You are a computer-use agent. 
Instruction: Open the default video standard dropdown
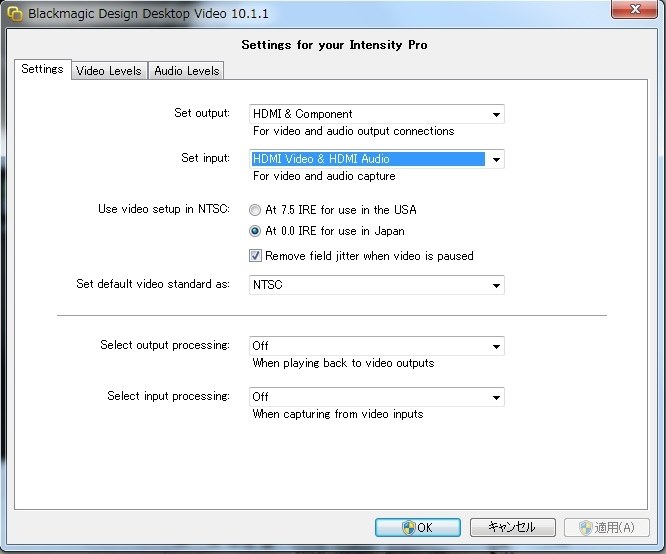(377, 285)
